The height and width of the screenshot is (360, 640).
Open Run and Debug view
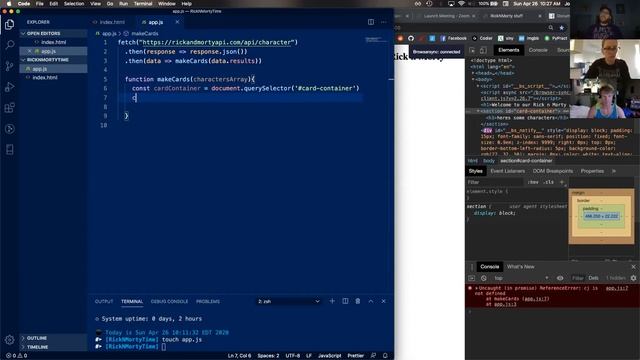click(x=9, y=87)
